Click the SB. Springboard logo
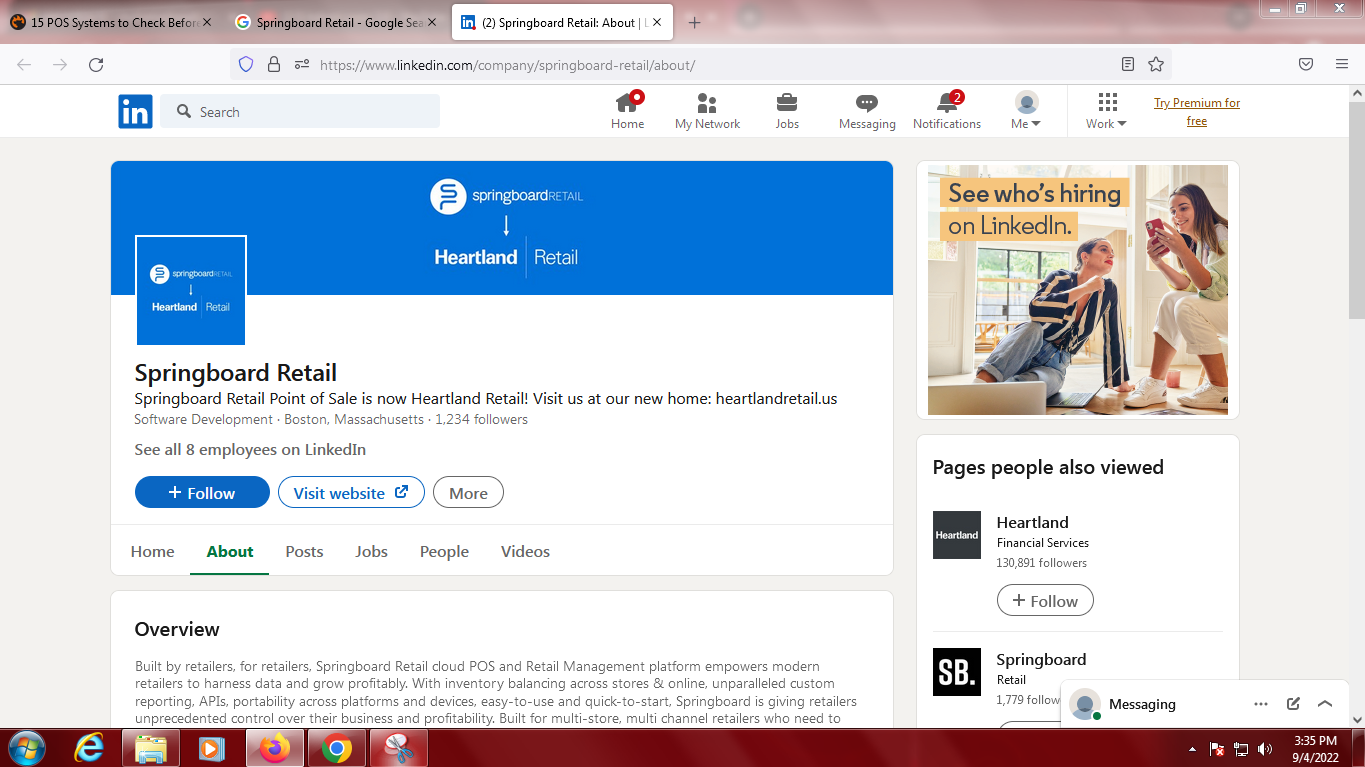The width and height of the screenshot is (1365, 767). tap(957, 672)
